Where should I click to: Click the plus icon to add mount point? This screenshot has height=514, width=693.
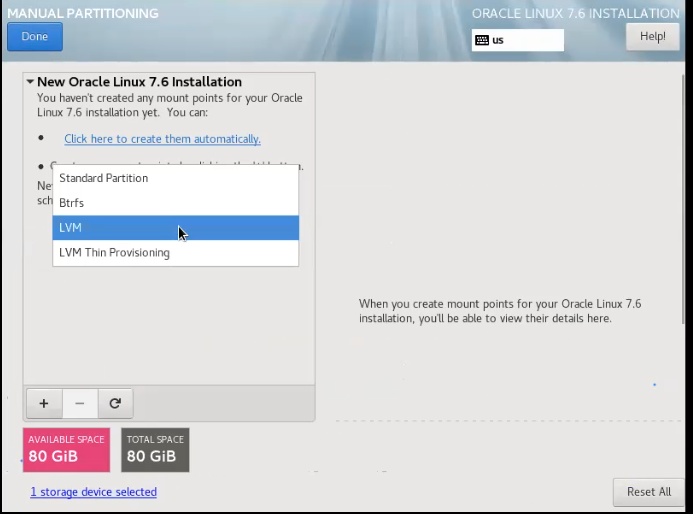pyautogui.click(x=44, y=403)
